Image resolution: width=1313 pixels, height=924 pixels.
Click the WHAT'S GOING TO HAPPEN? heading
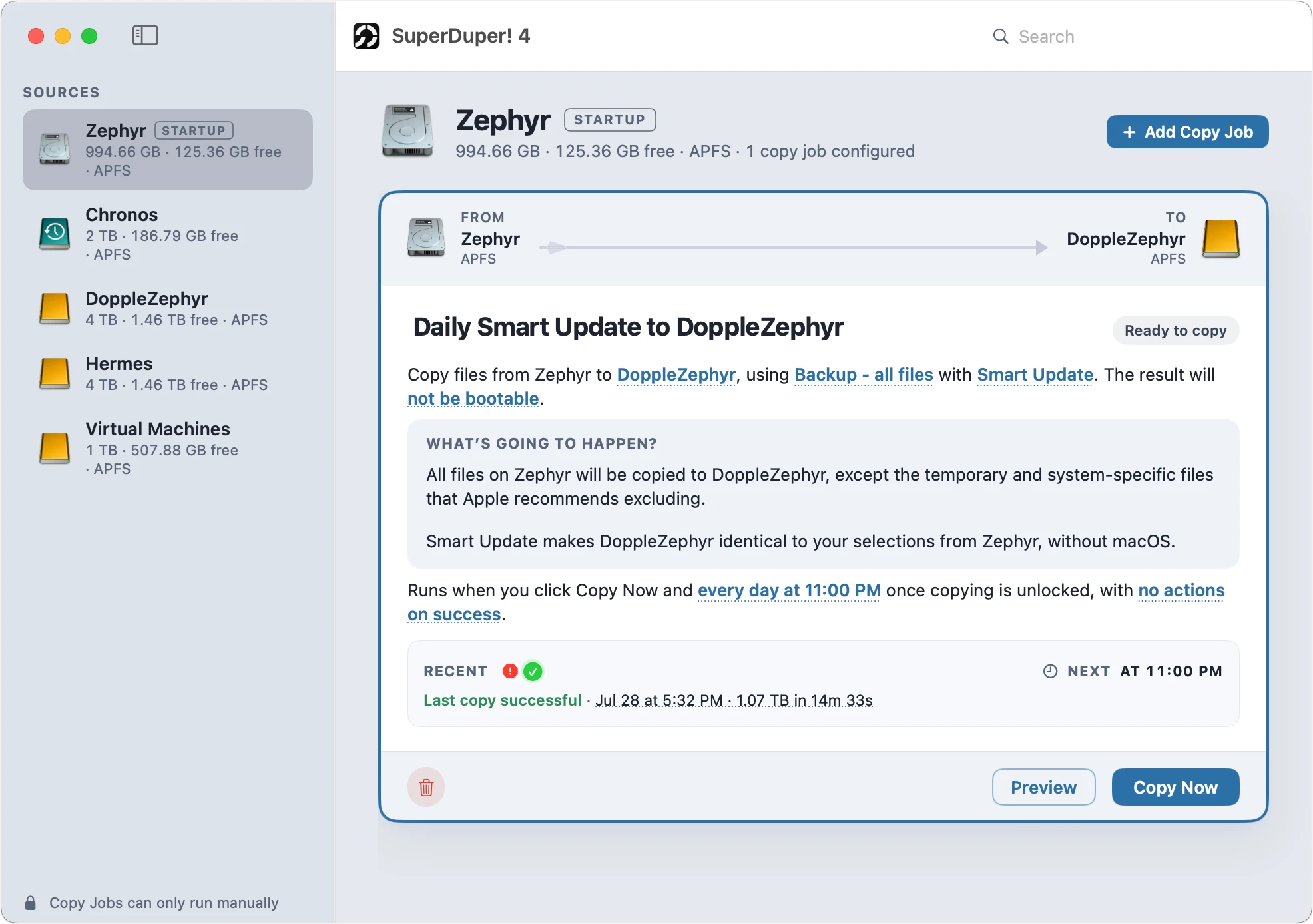coord(541,443)
